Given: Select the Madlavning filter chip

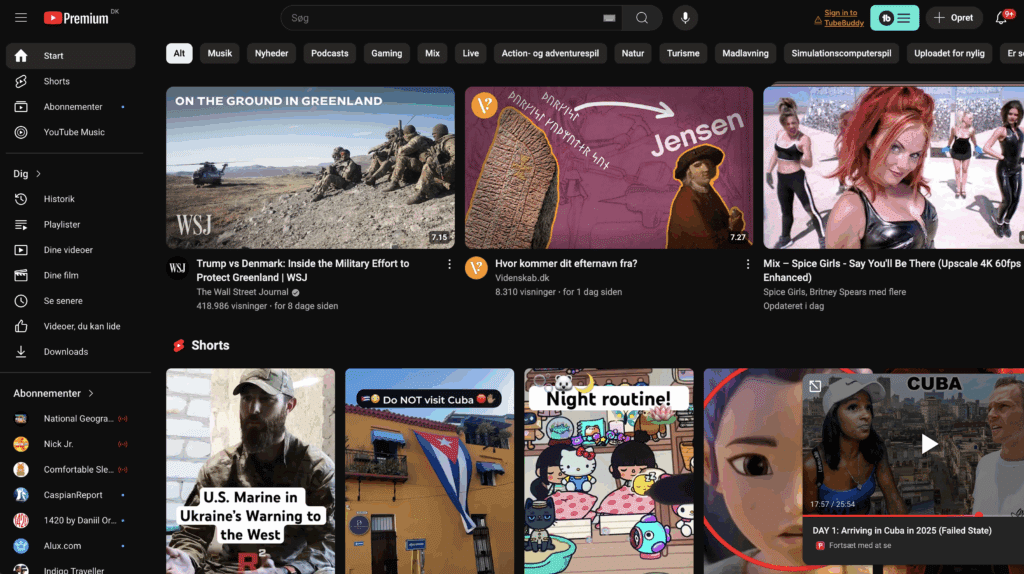Looking at the screenshot, I should (745, 54).
